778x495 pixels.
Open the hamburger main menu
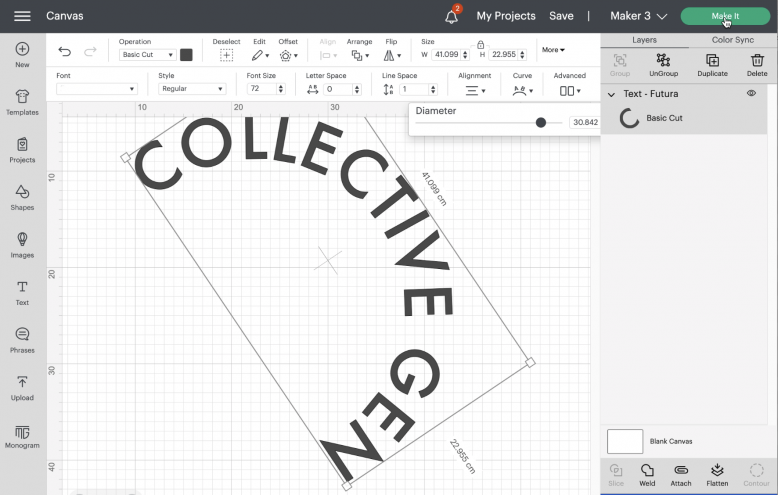pos(22,16)
